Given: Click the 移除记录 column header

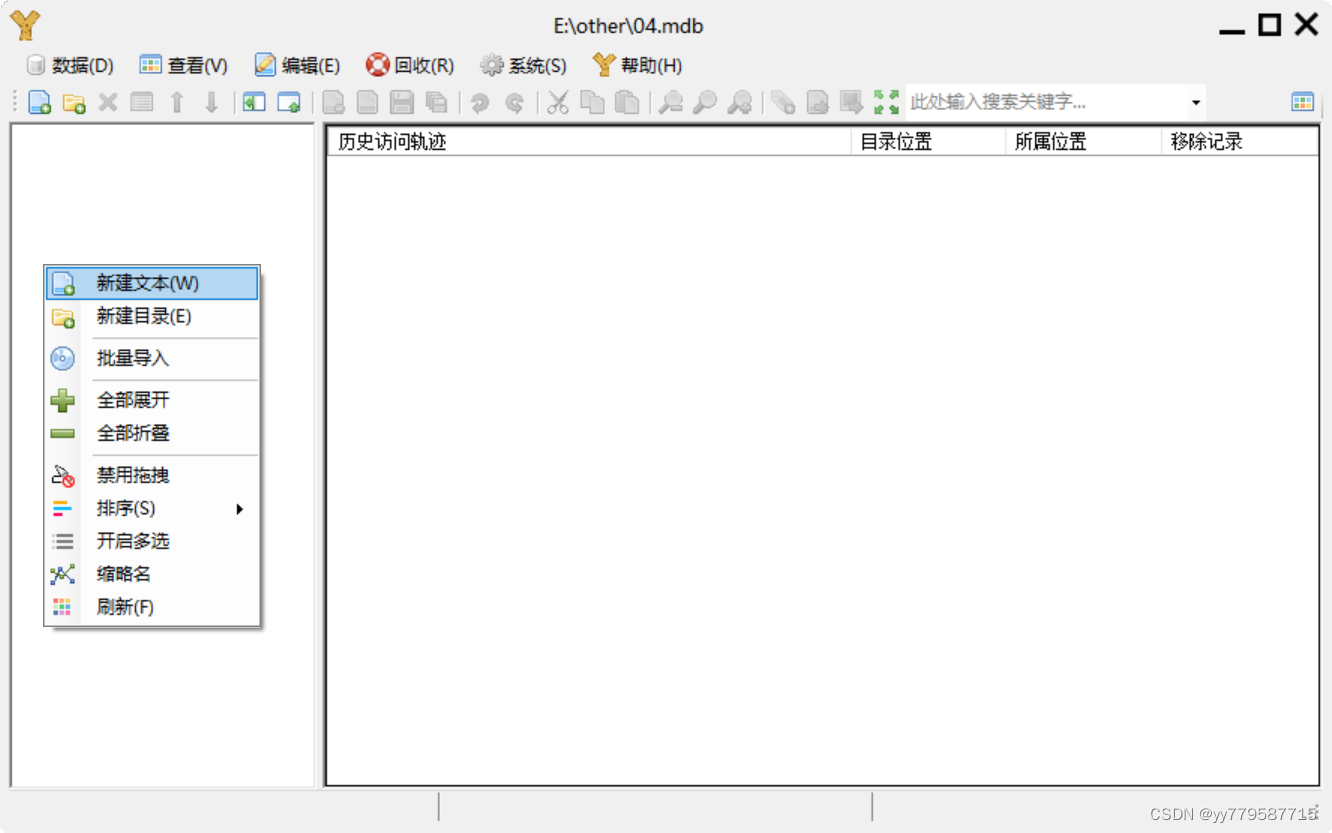Looking at the screenshot, I should point(1240,142).
